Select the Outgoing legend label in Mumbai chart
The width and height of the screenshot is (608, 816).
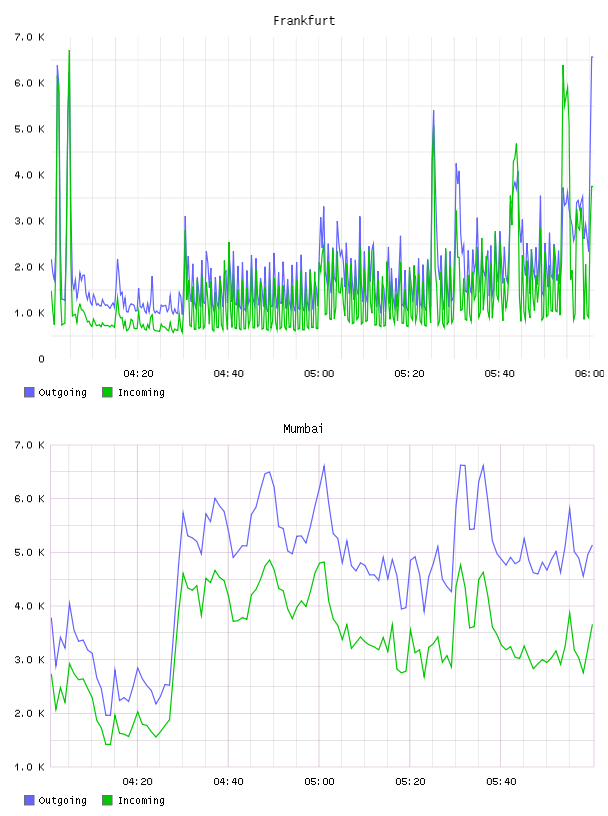click(62, 800)
